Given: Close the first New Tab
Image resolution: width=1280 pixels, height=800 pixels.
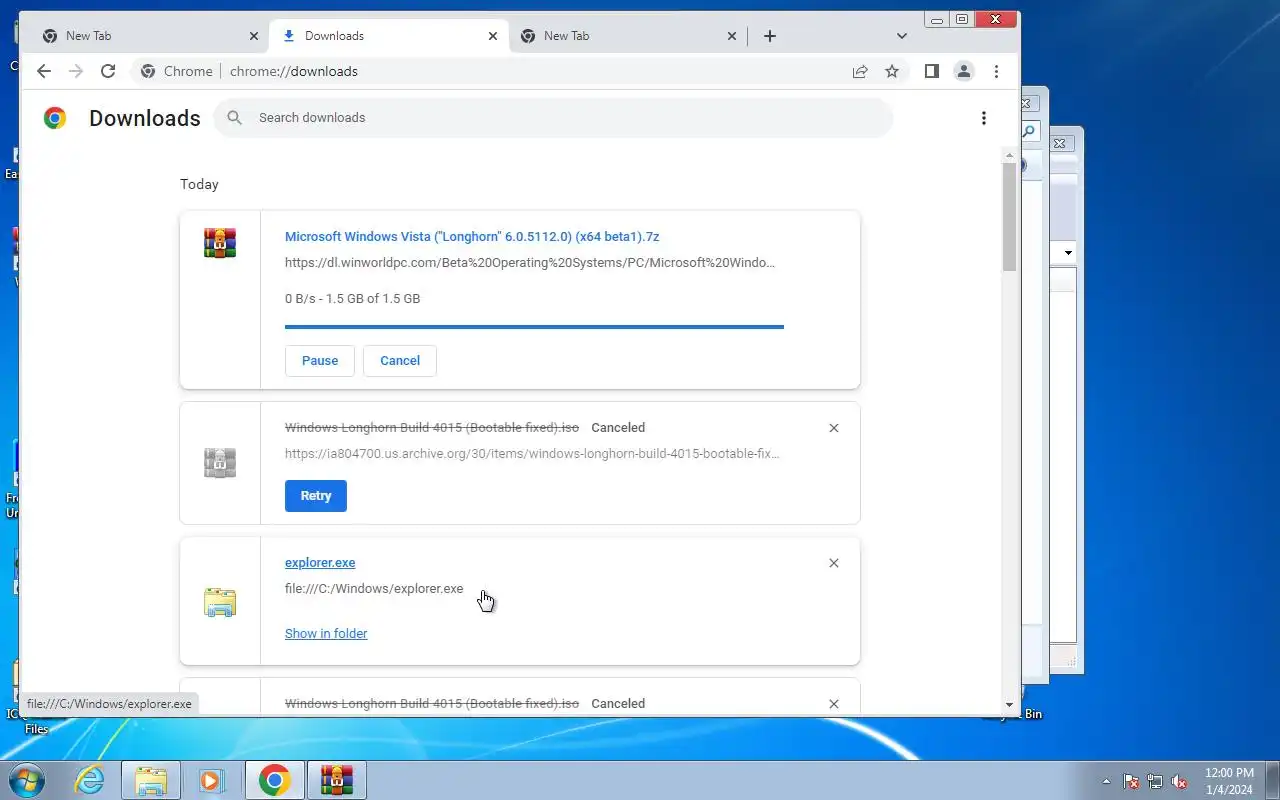Looking at the screenshot, I should [253, 36].
